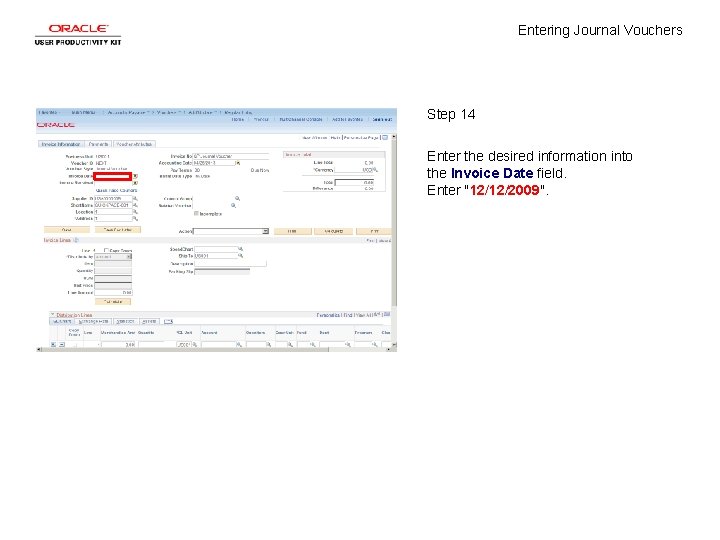Click into the Total amount input field

[x=354, y=182]
